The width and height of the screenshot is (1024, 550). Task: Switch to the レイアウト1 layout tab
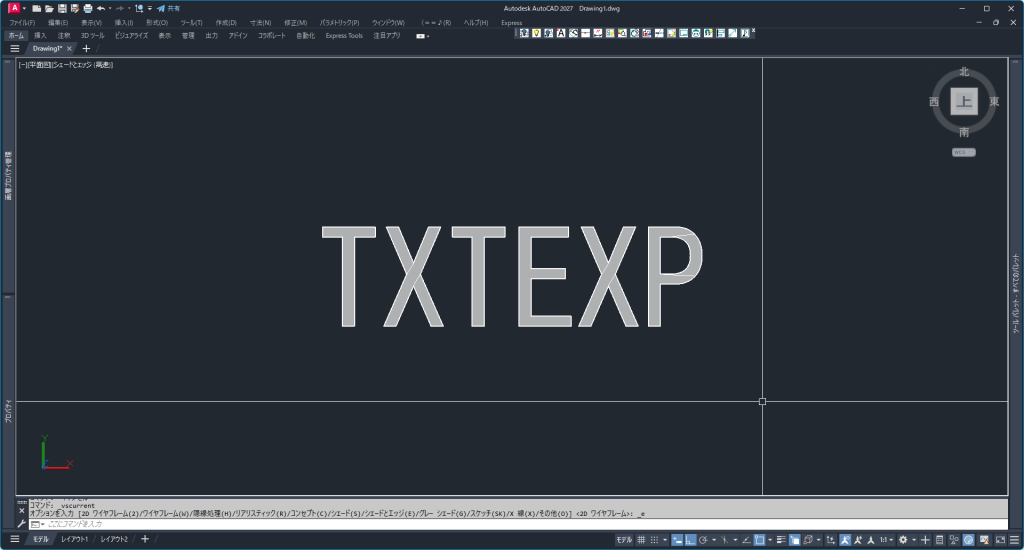[x=74, y=539]
